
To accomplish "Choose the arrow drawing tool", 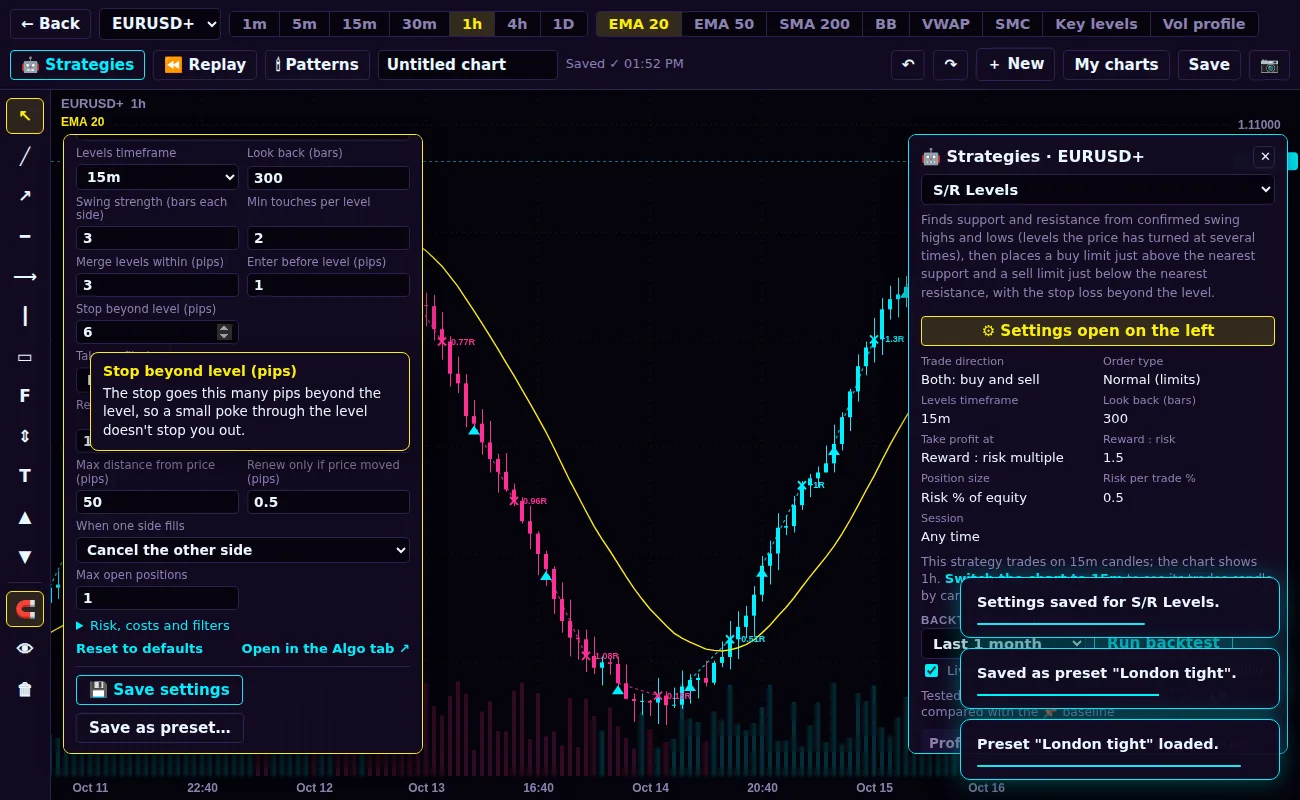I will [25, 196].
